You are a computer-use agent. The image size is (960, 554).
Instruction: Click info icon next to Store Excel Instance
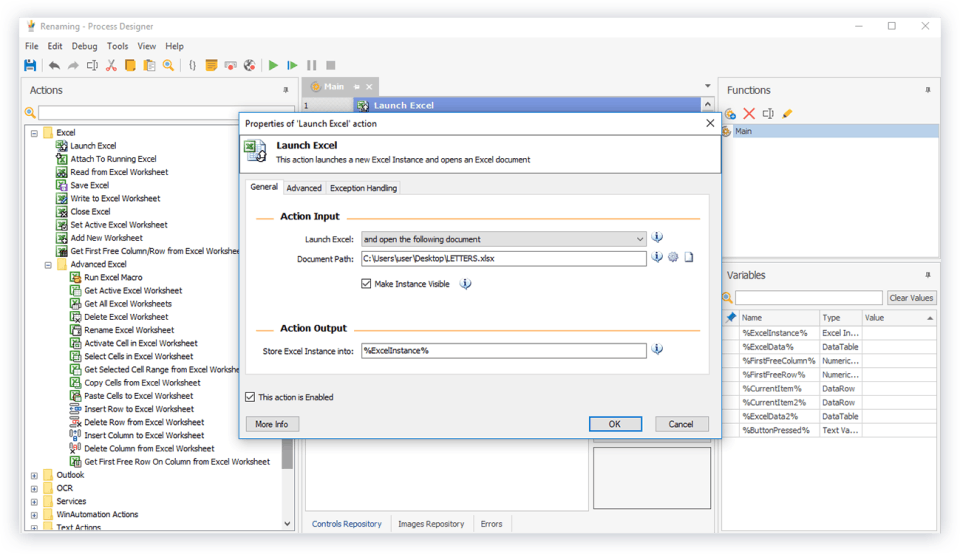657,350
